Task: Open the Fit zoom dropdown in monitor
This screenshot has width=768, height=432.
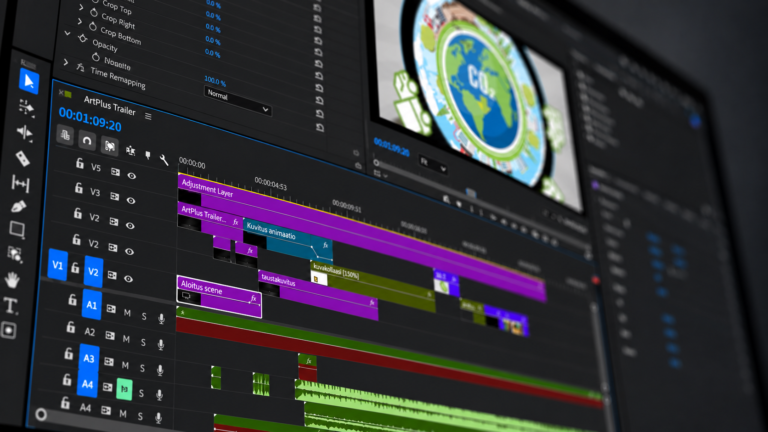Action: 433,164
